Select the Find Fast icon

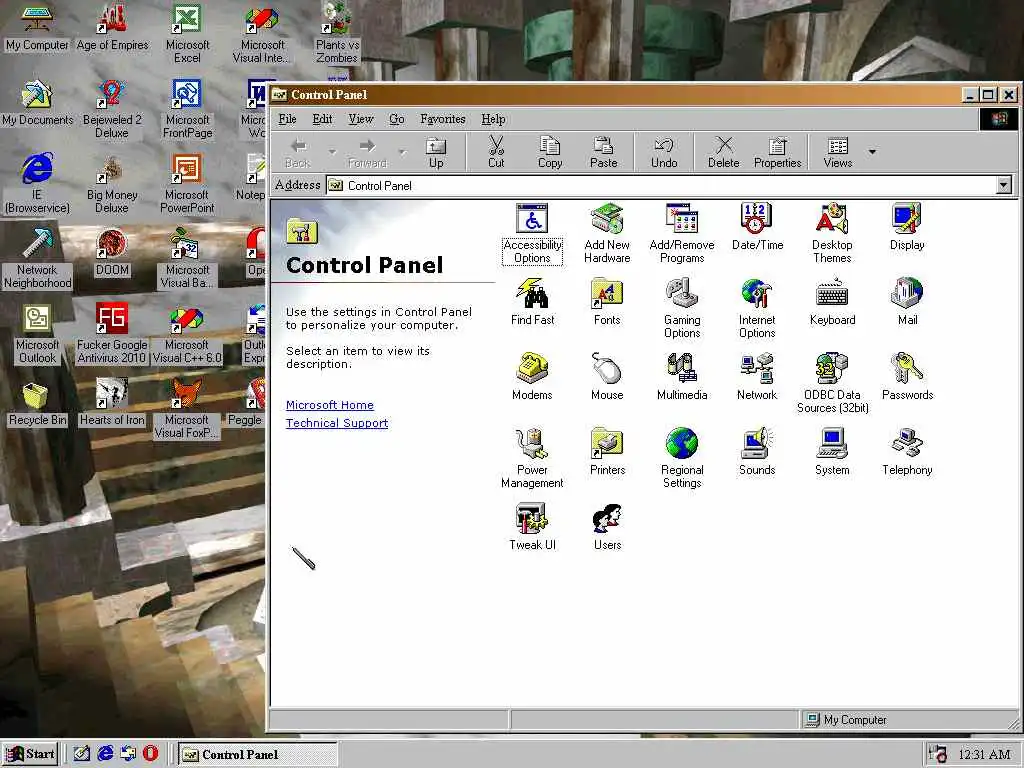[532, 302]
